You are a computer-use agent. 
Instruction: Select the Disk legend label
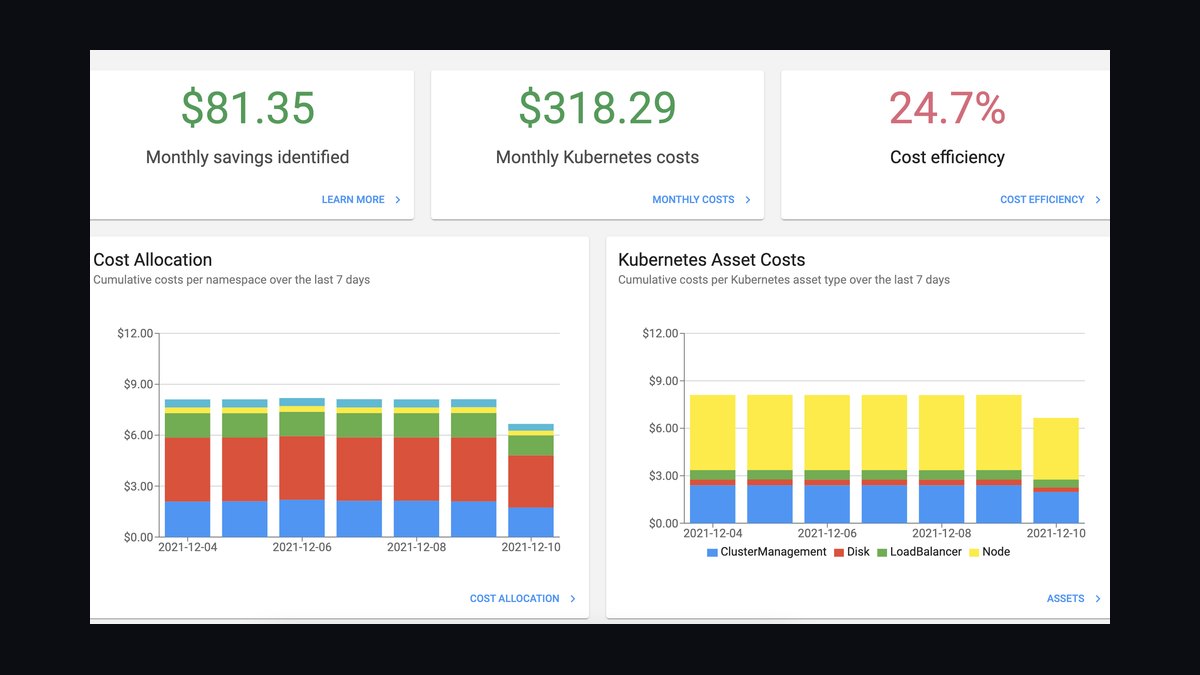click(x=858, y=552)
